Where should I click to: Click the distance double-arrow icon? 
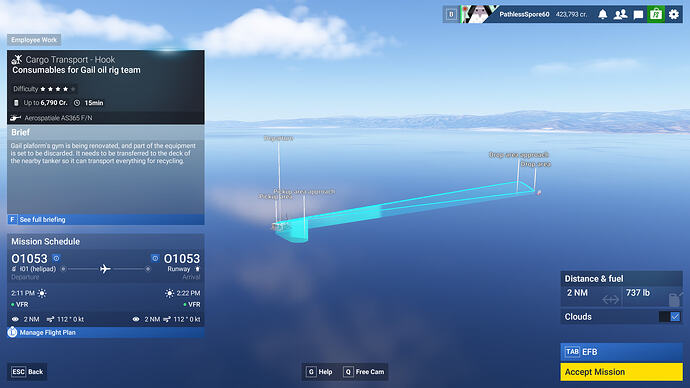pos(610,300)
